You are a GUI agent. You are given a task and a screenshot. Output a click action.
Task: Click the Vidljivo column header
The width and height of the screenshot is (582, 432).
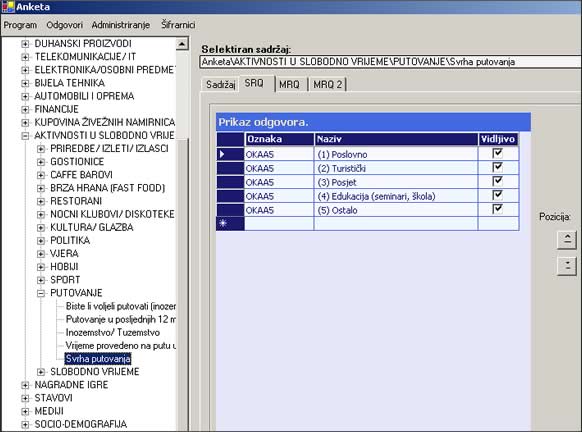click(x=498, y=139)
